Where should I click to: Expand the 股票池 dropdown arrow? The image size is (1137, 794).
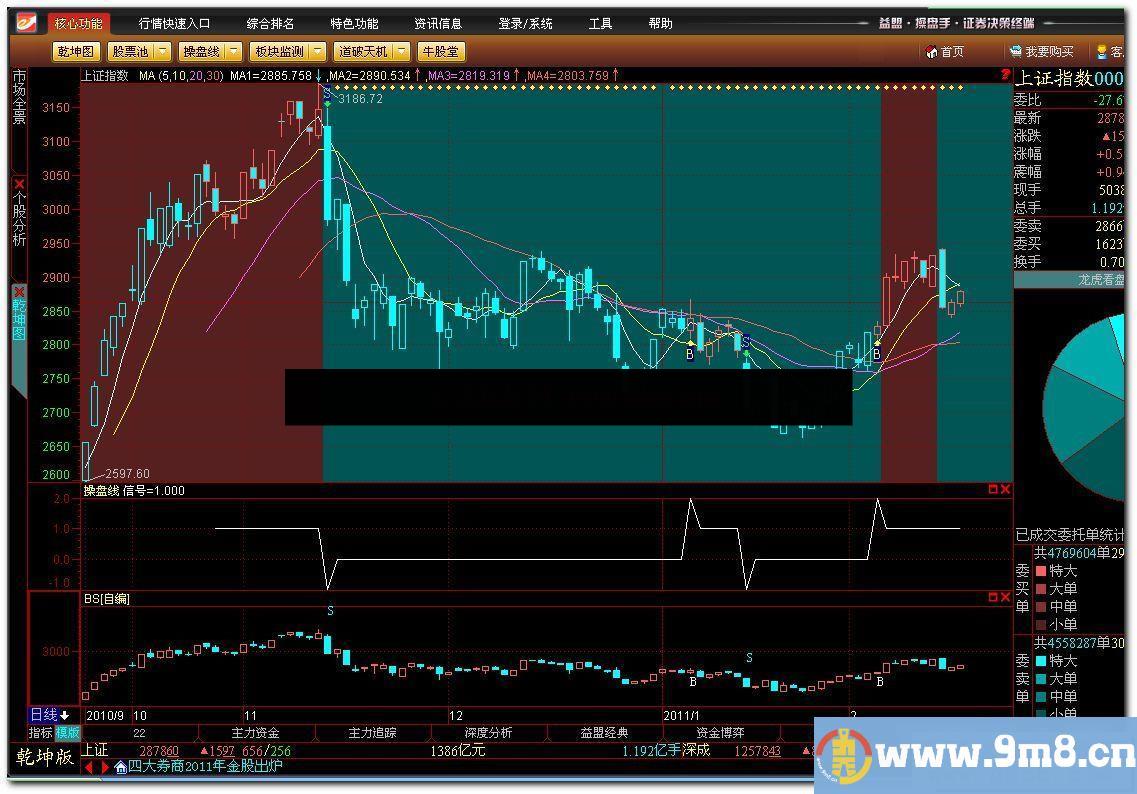click(x=162, y=51)
